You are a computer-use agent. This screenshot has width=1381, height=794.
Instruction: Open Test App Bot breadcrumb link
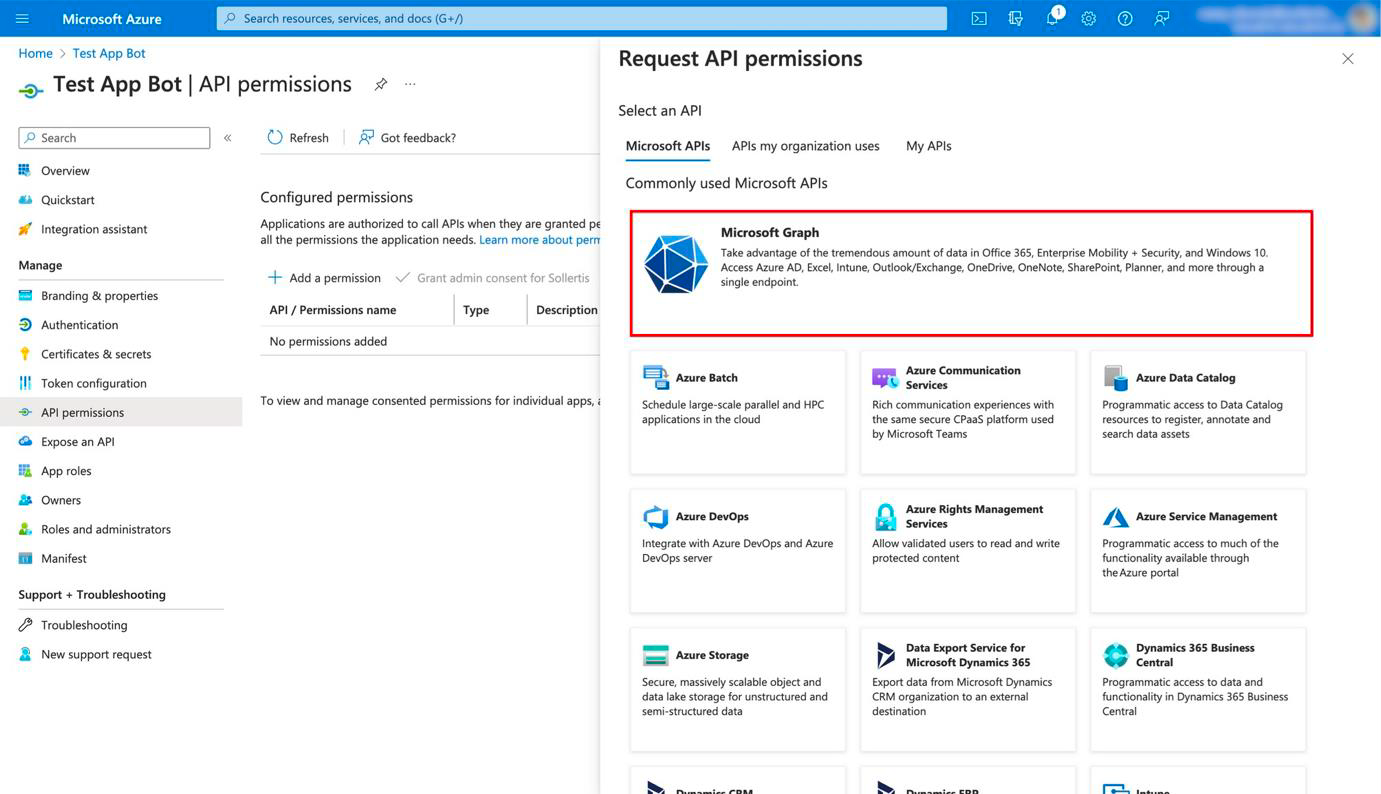[109, 53]
